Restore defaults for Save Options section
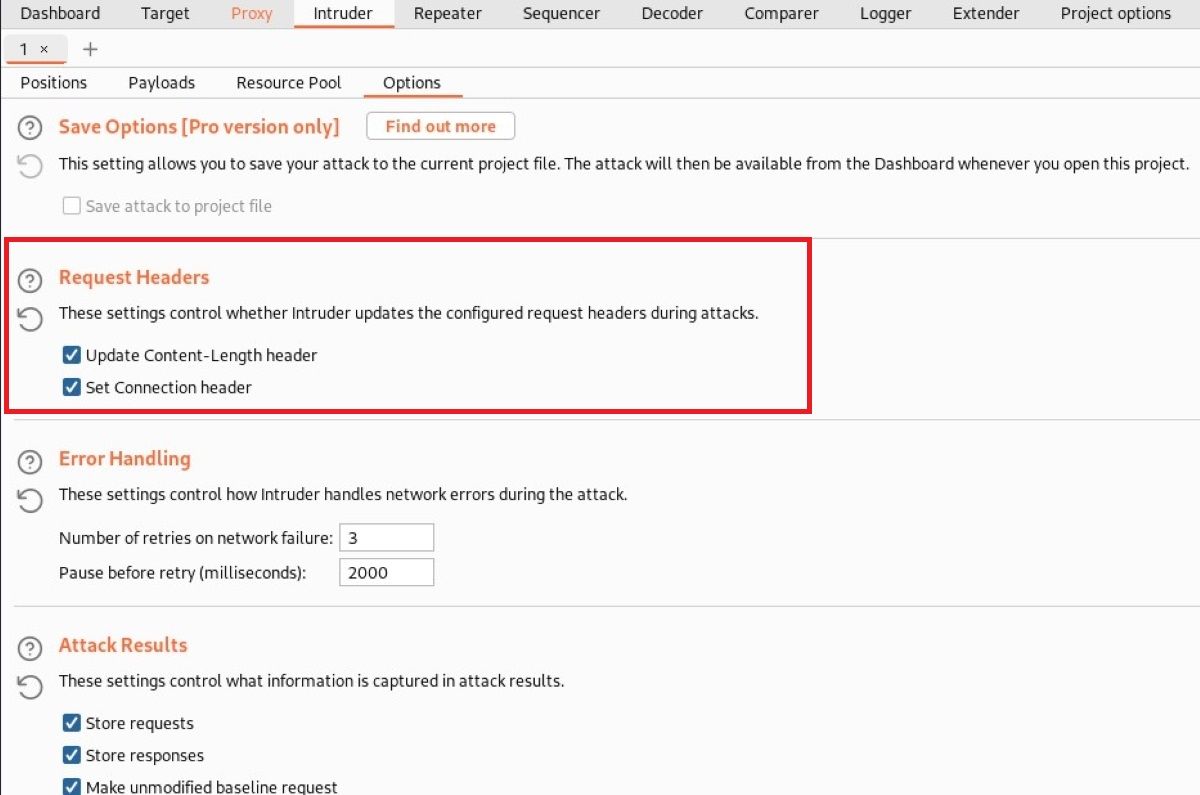The width and height of the screenshot is (1200, 795). (31, 165)
